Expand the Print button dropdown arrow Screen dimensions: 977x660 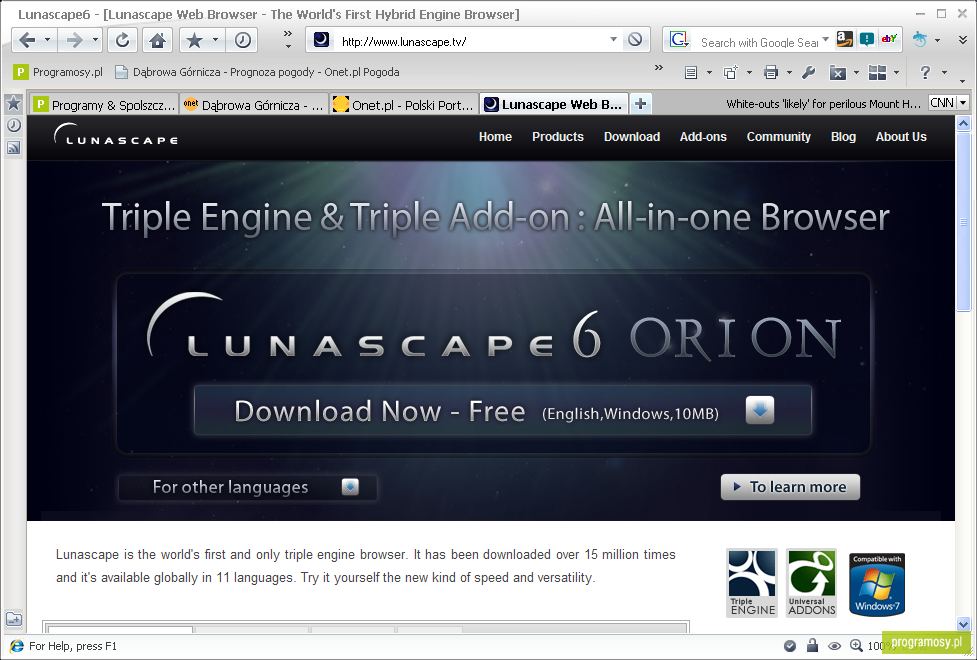click(x=788, y=73)
